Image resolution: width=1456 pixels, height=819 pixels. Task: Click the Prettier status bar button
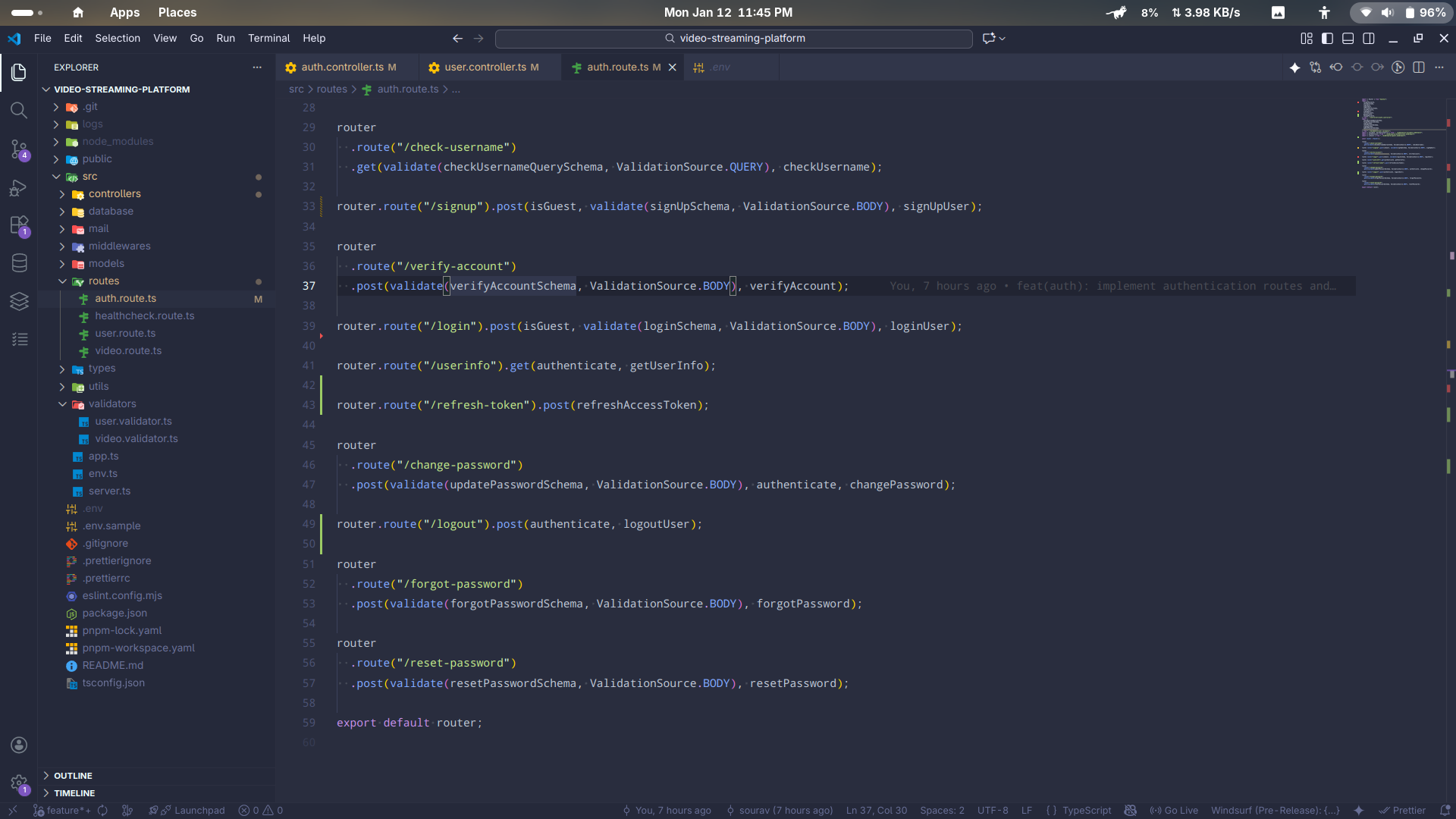(1402, 810)
